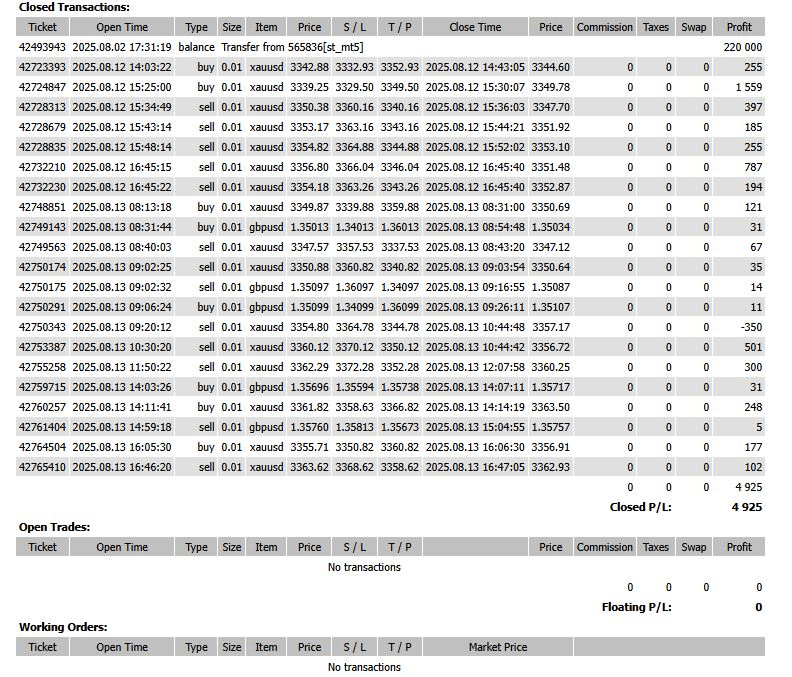Select ticket number 42493943
This screenshot has width=792, height=677.
(x=42, y=47)
